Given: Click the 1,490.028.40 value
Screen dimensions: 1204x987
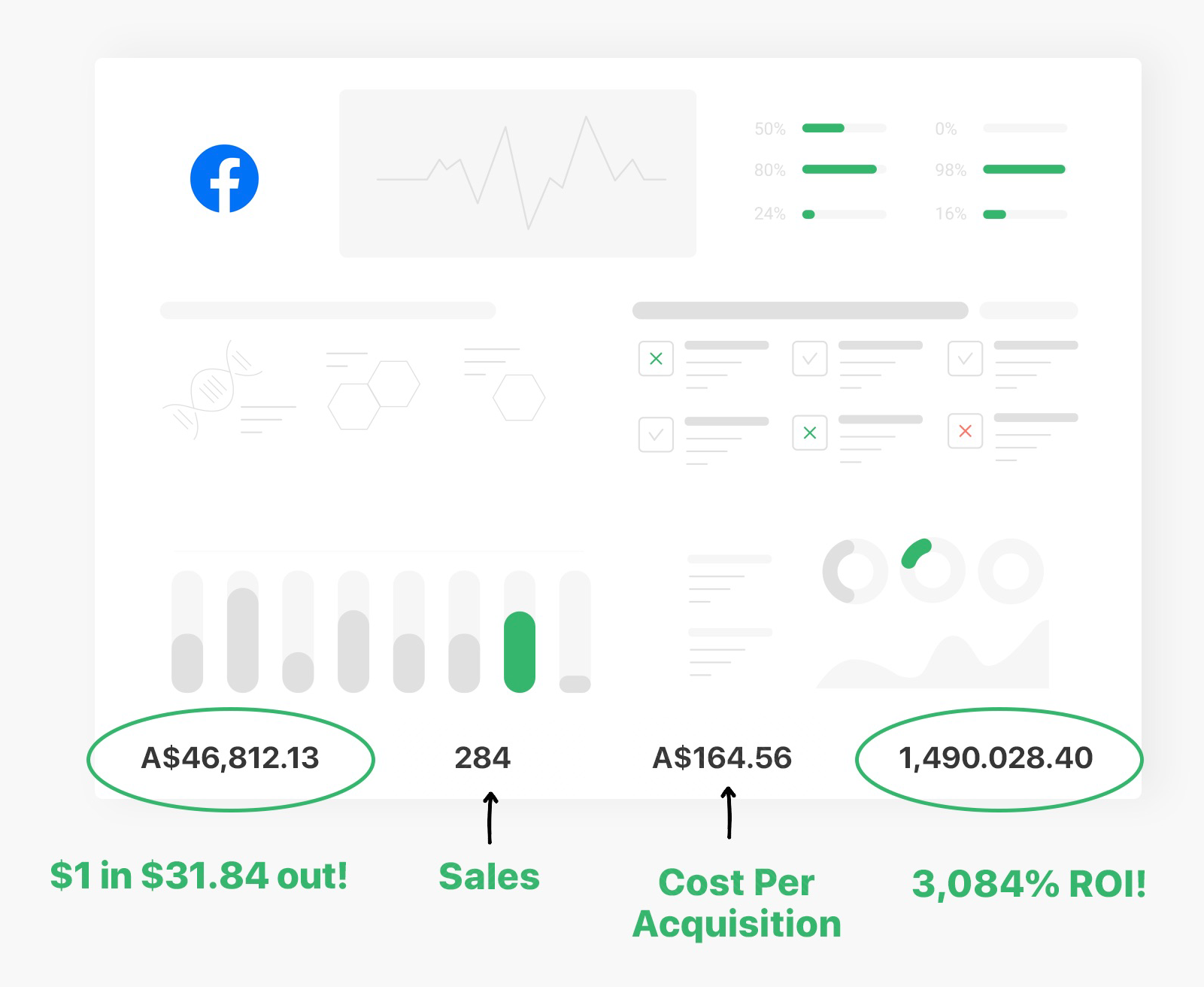Looking at the screenshot, I should click(x=996, y=758).
